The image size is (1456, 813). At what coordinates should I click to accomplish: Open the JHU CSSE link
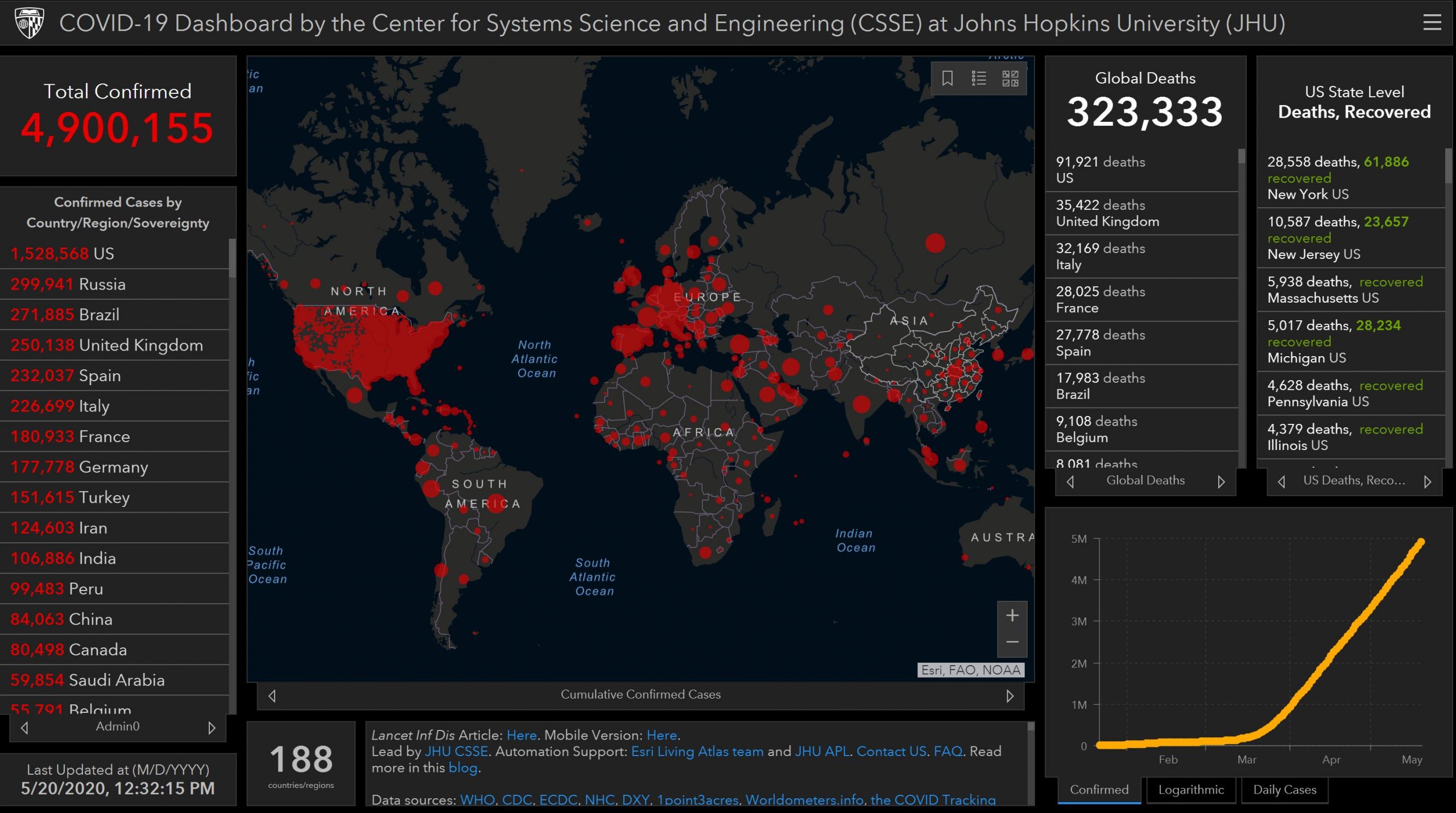pyautogui.click(x=456, y=752)
